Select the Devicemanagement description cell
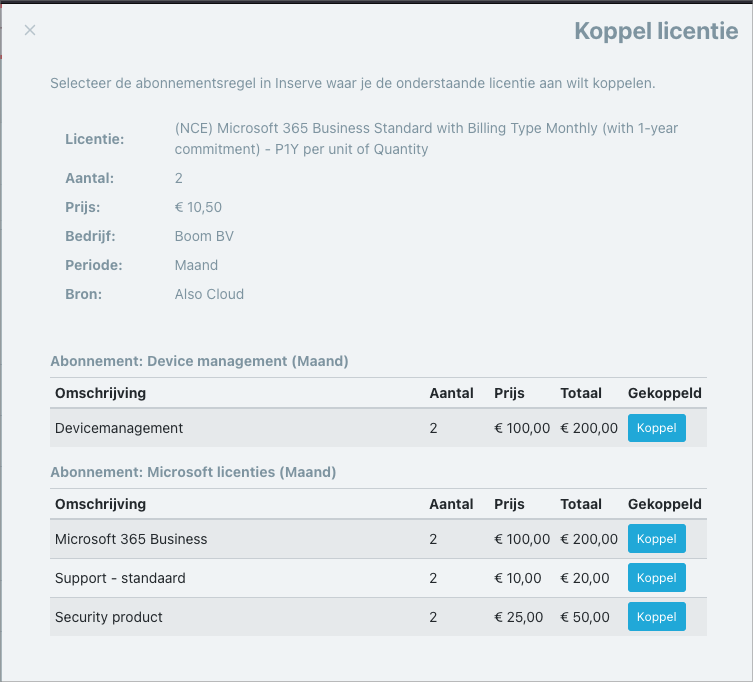The height and width of the screenshot is (682, 753). [x=119, y=428]
